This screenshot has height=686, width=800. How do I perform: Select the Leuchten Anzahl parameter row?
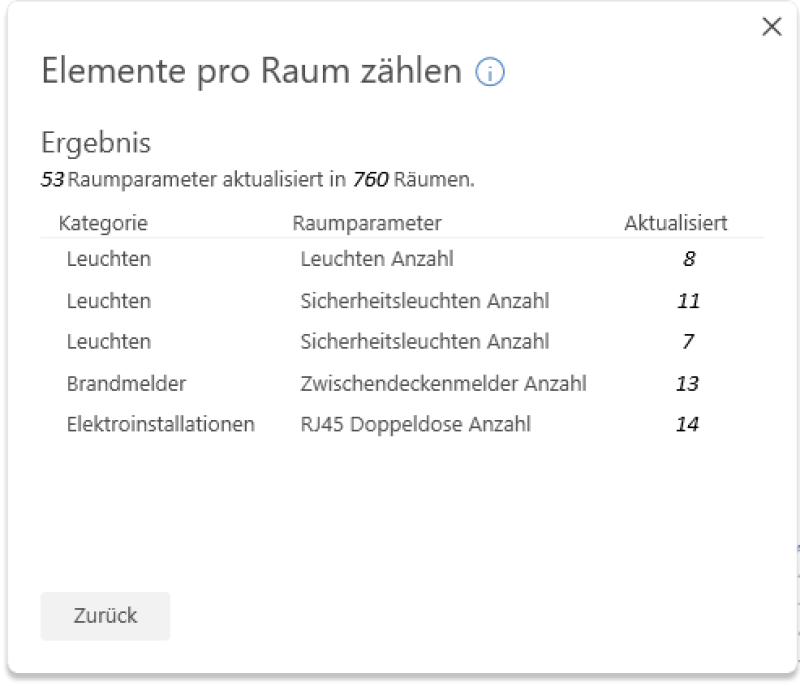coord(376,259)
